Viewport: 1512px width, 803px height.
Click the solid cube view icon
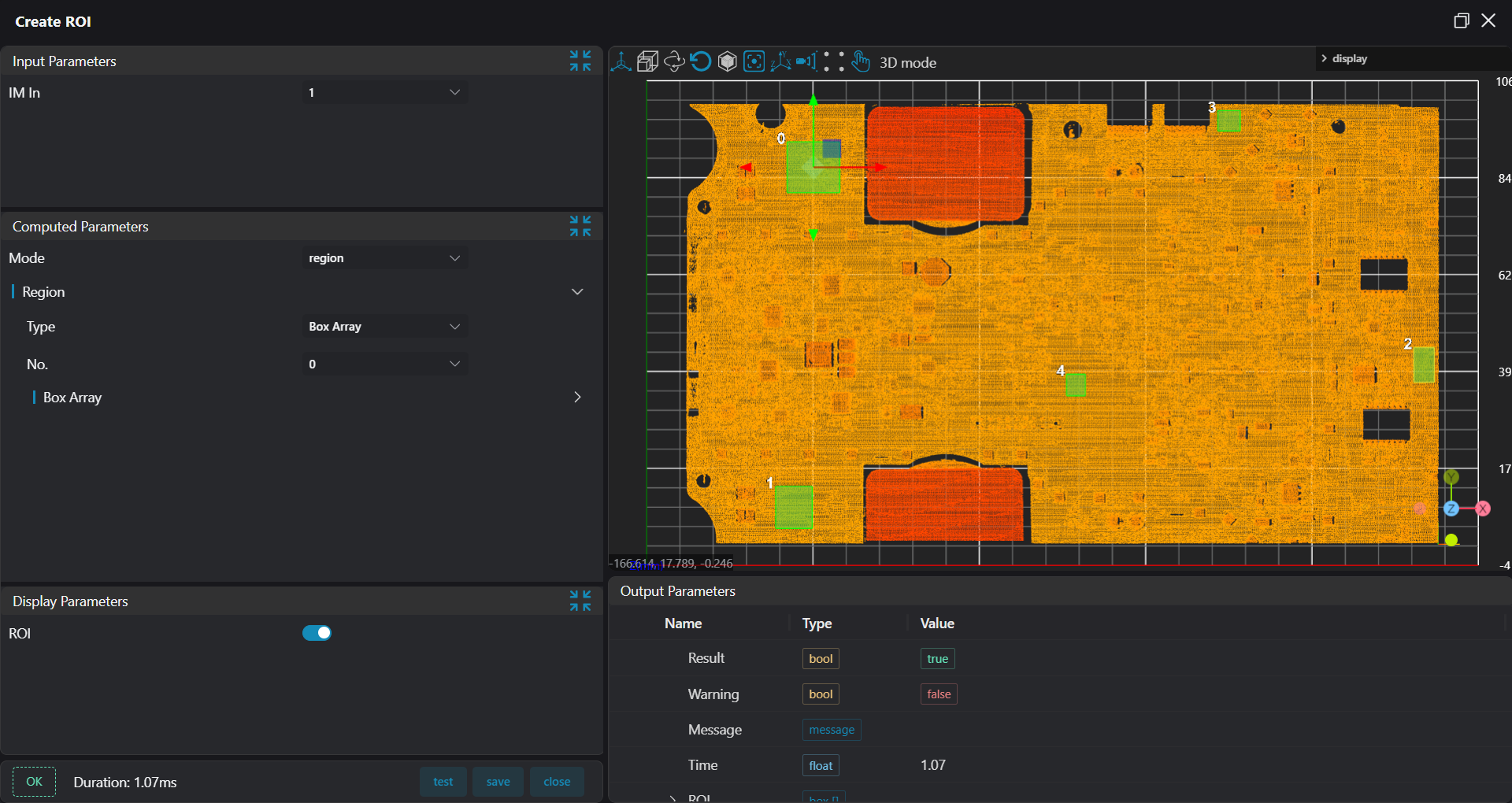(x=728, y=61)
